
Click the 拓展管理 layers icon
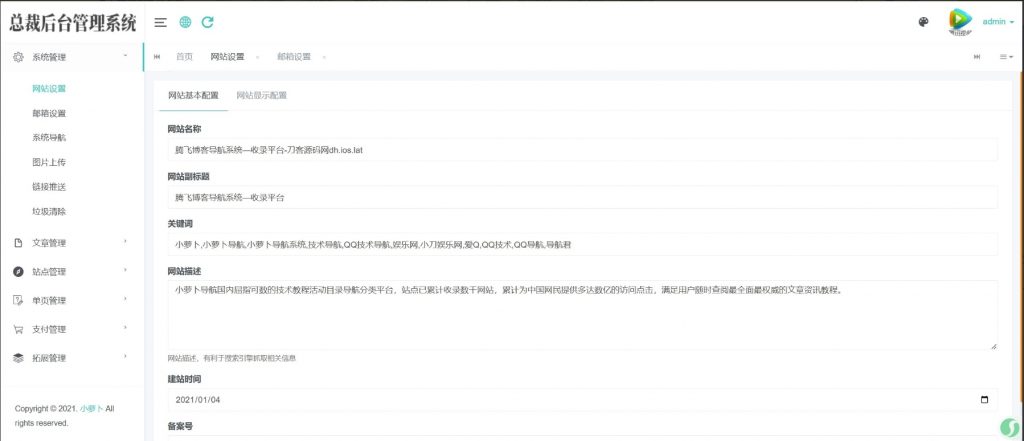18,358
